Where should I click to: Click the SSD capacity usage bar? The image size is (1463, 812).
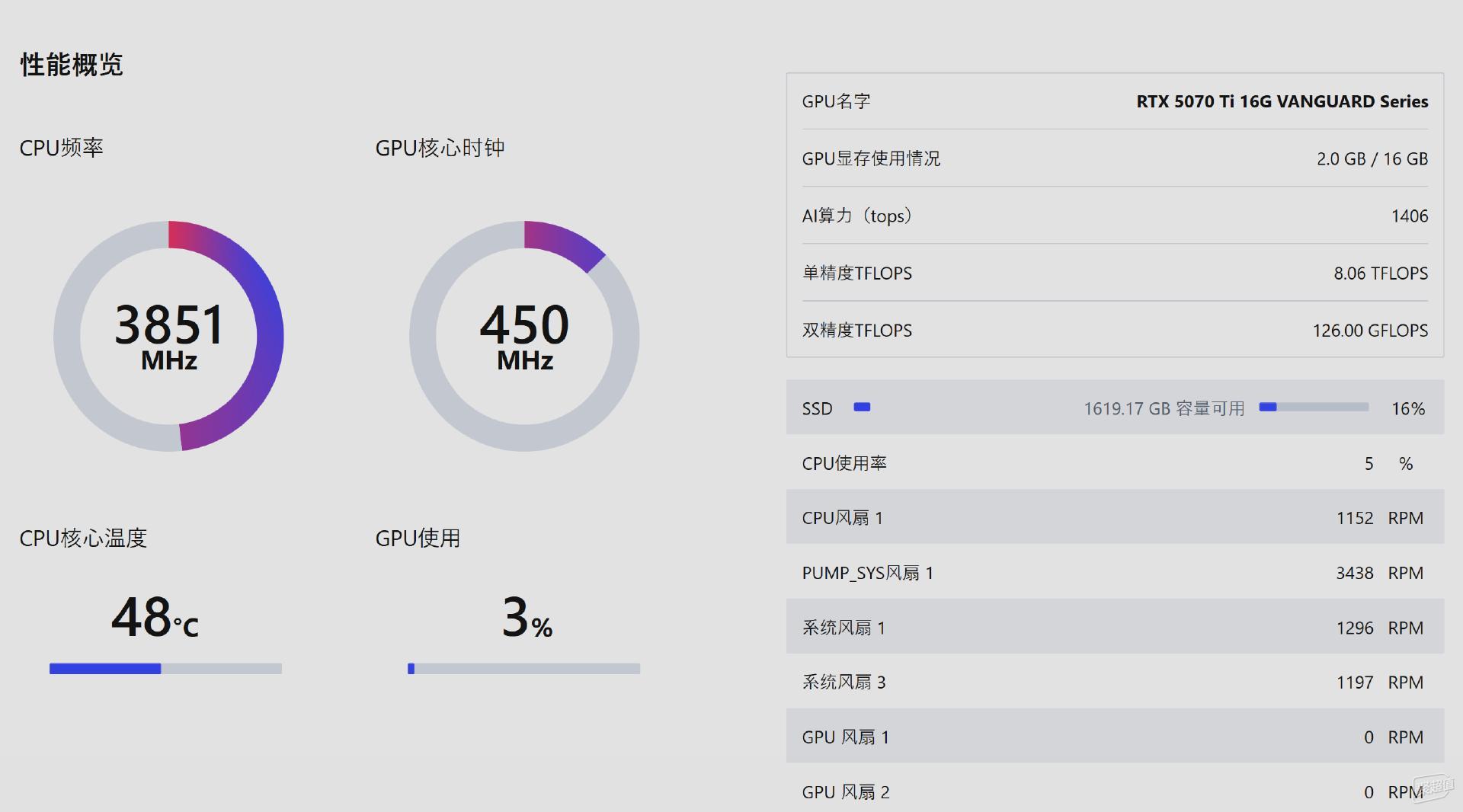[x=1314, y=407]
